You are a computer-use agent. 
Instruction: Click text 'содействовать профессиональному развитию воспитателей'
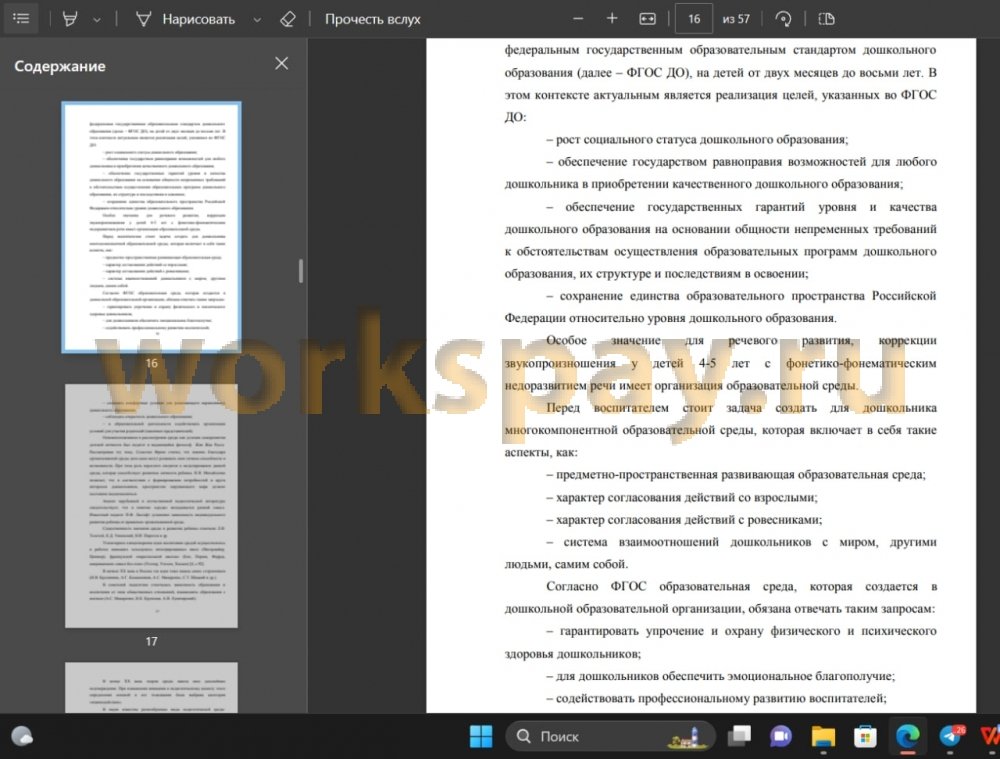(721, 698)
